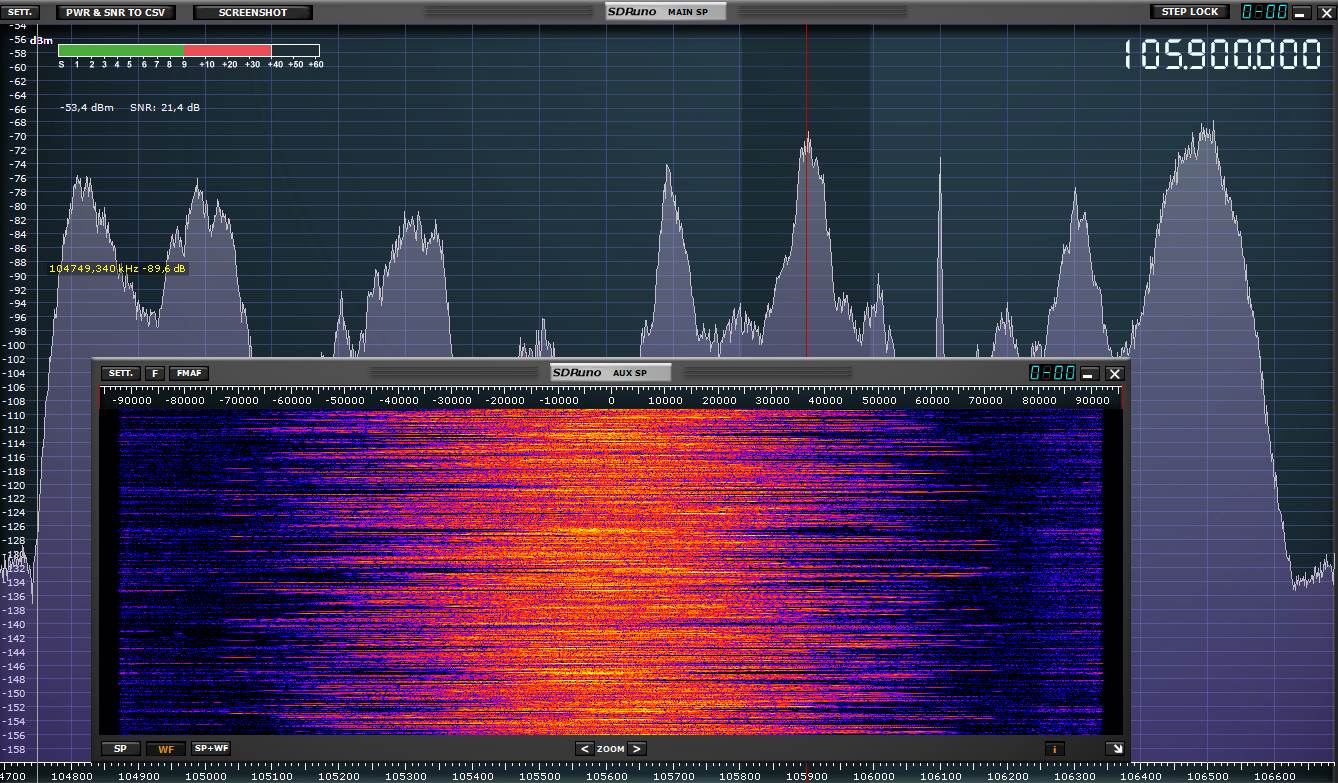Click the S-meter signal strength bar
Viewport: 1338px width, 783px height.
(189, 50)
